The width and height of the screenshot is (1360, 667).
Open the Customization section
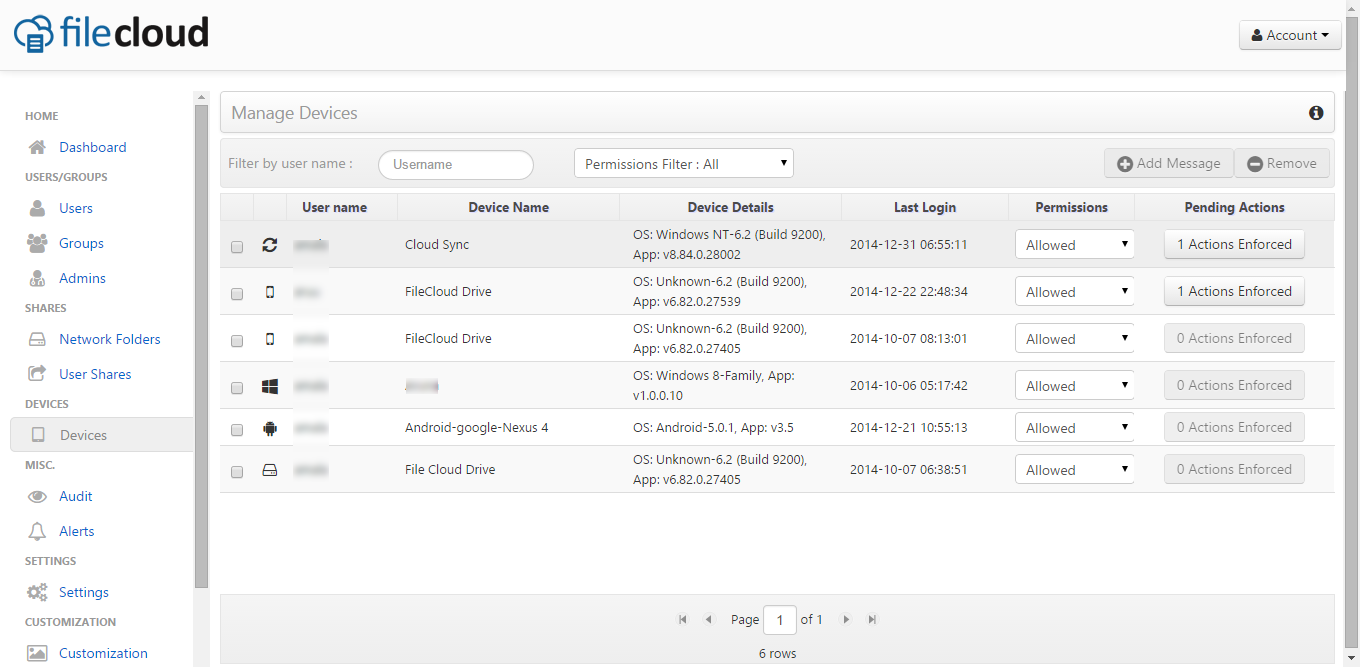[103, 653]
